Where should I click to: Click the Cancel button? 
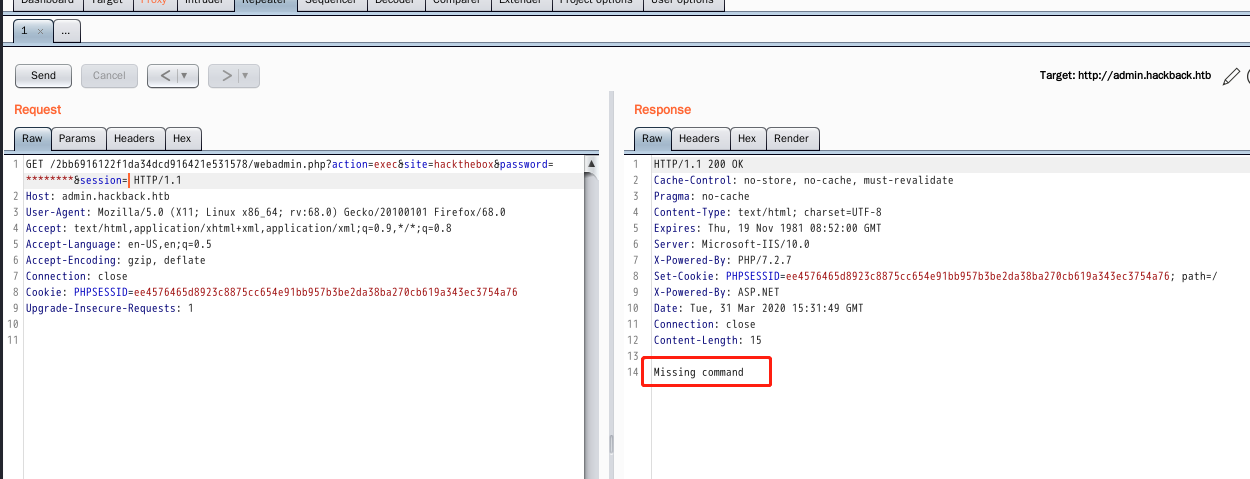[x=109, y=75]
